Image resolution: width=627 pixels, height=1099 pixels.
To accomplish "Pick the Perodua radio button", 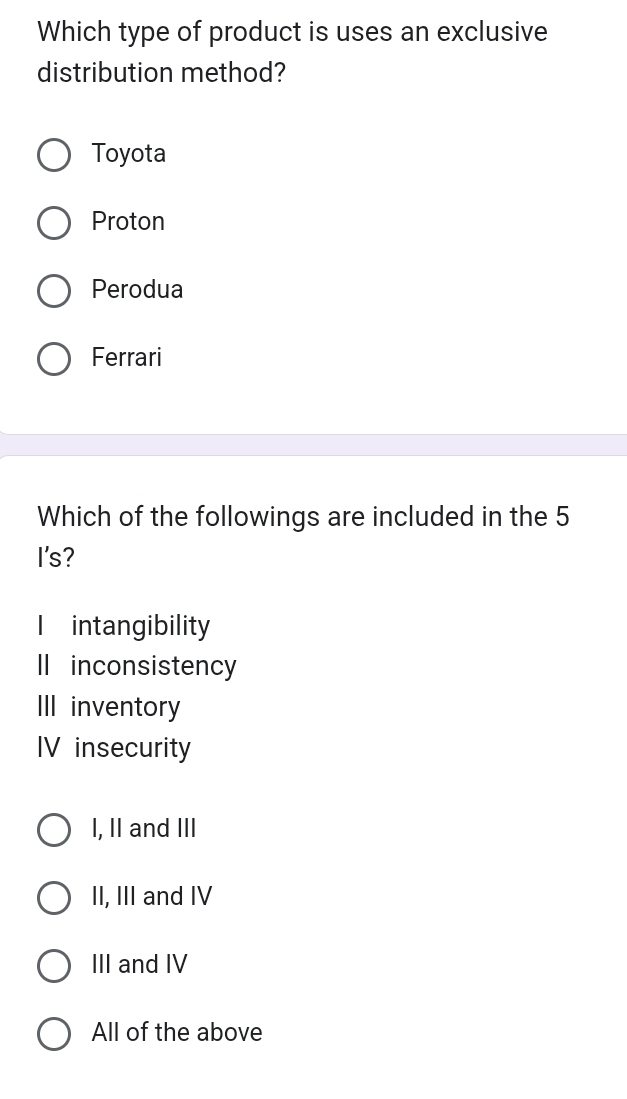I will [54, 291].
